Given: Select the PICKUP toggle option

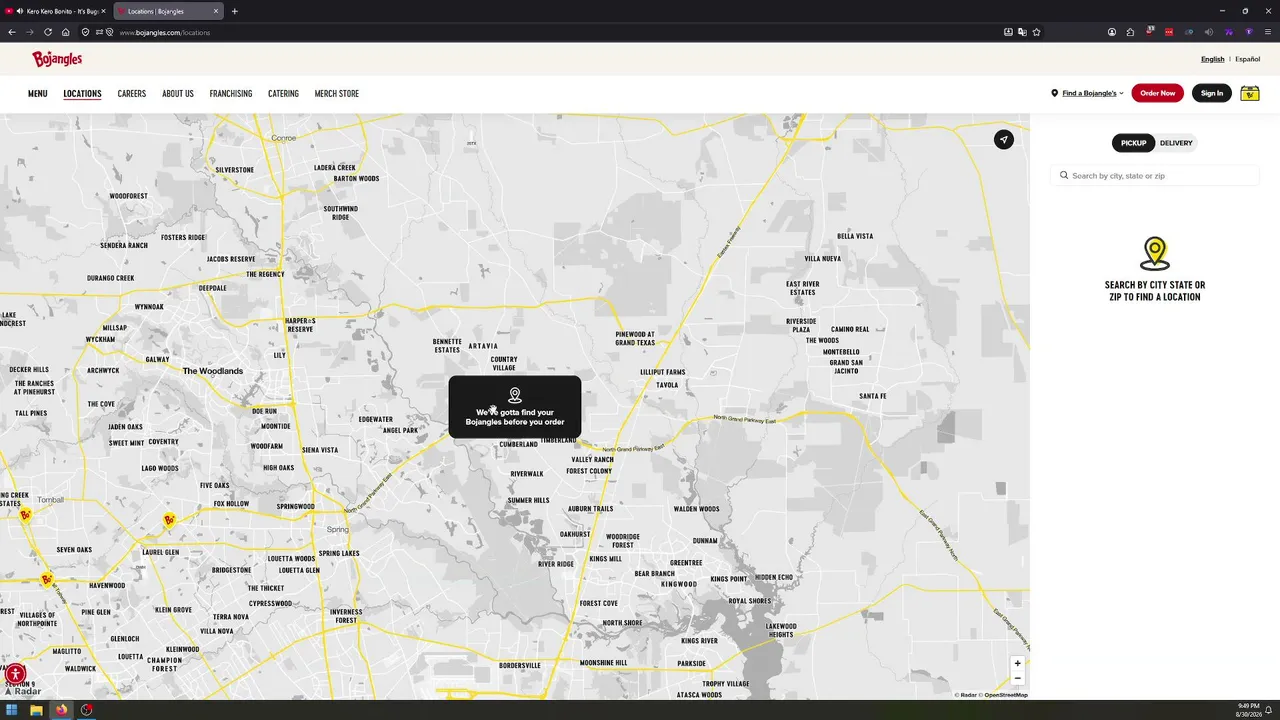Looking at the screenshot, I should pyautogui.click(x=1133, y=143).
